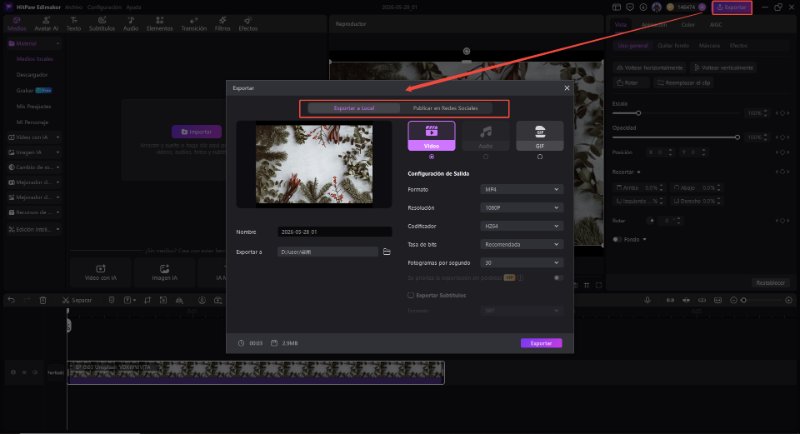Click Voltear horizontalmente button
This screenshot has height=434, width=800.
649,67
